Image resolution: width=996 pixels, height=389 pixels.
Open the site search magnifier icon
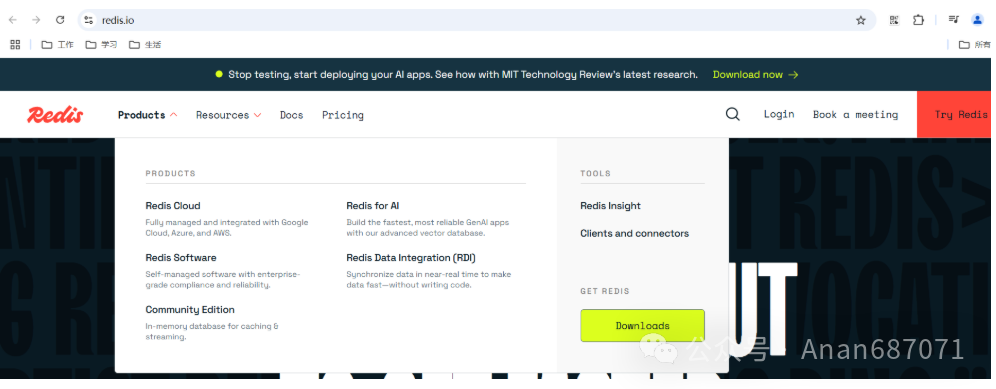(x=732, y=114)
